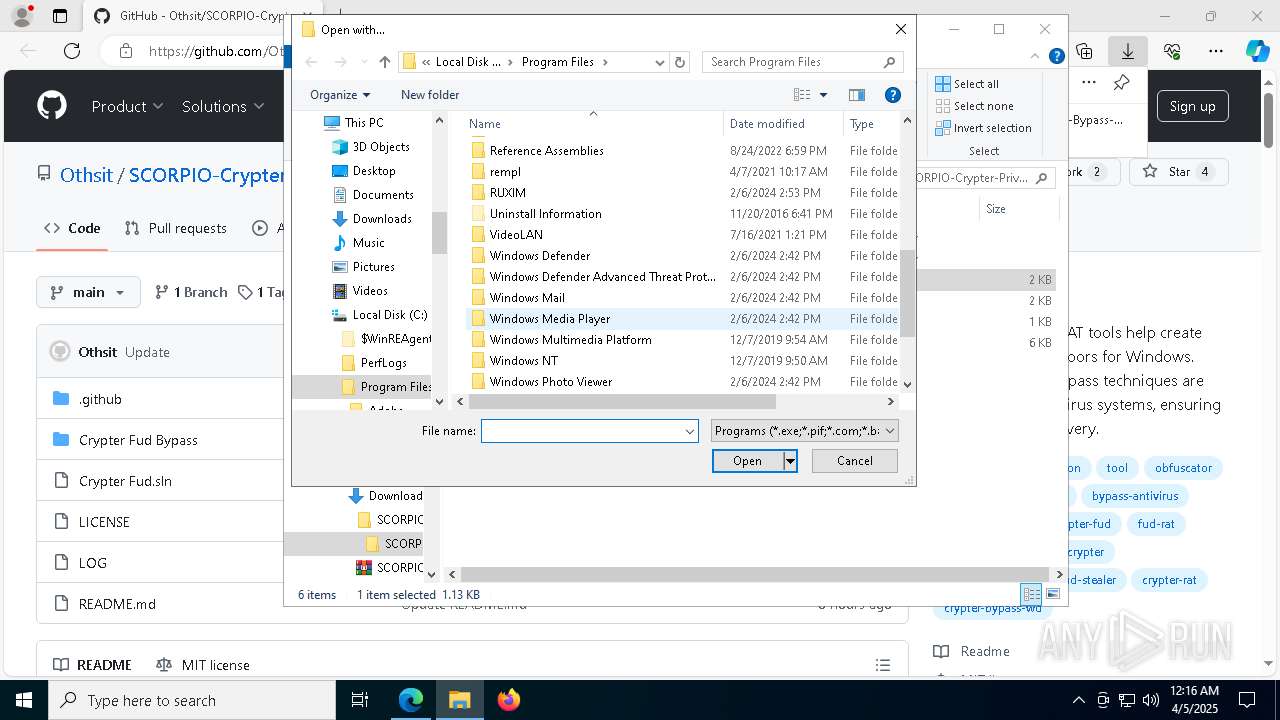Open the LICENSE file in repository
This screenshot has width=1280, height=720.
coord(104,522)
